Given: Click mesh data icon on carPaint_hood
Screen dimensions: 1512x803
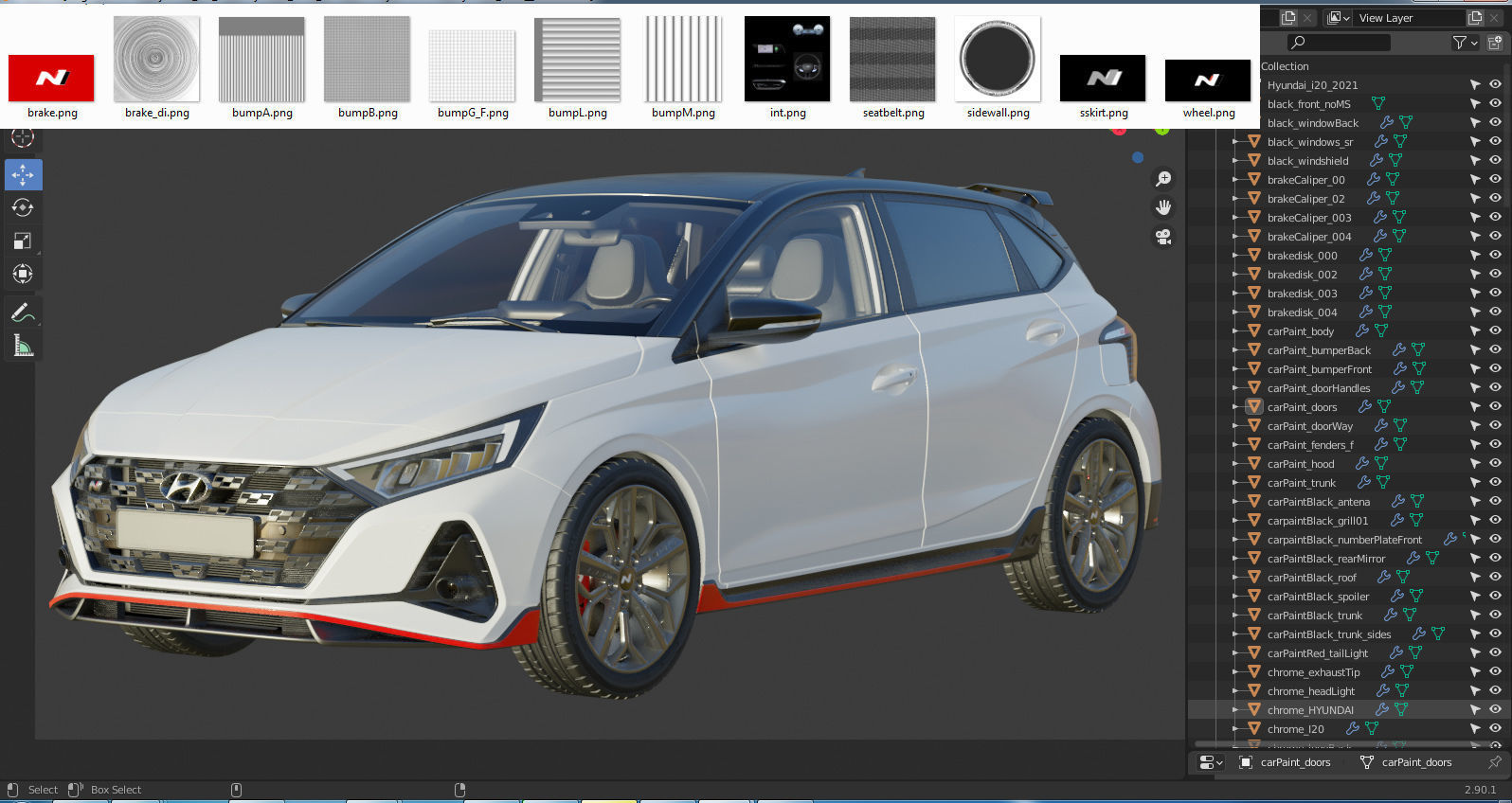Looking at the screenshot, I should (x=1381, y=463).
